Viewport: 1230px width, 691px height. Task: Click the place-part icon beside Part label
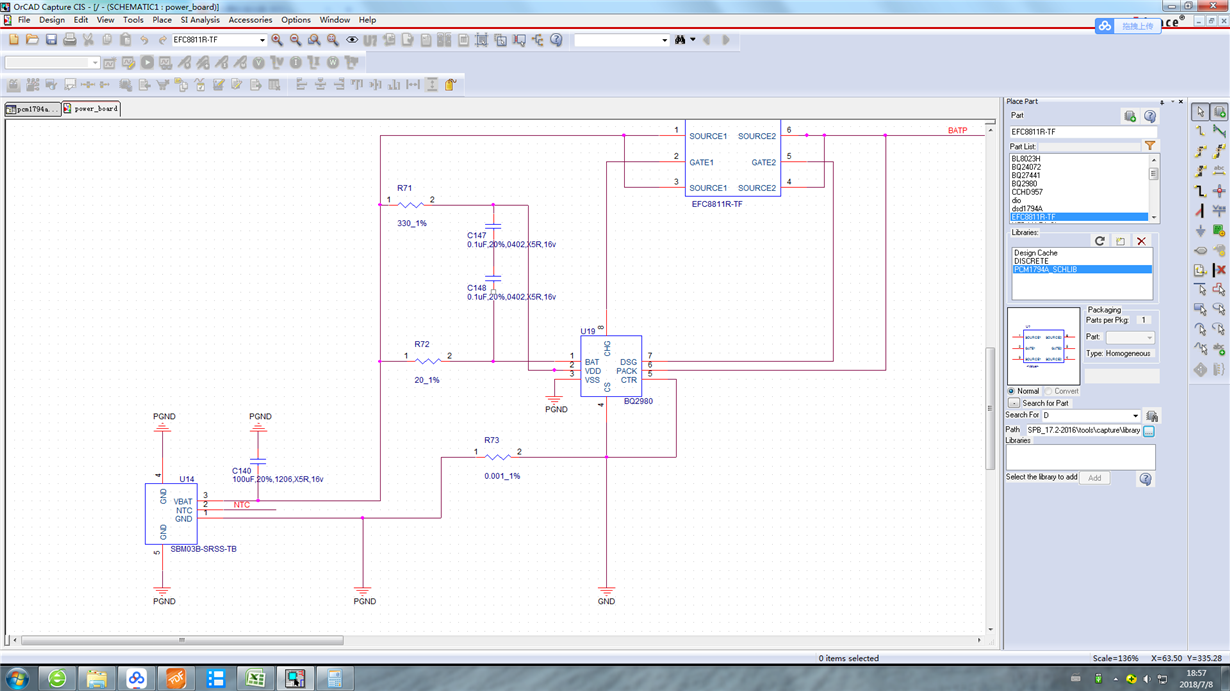point(1130,116)
